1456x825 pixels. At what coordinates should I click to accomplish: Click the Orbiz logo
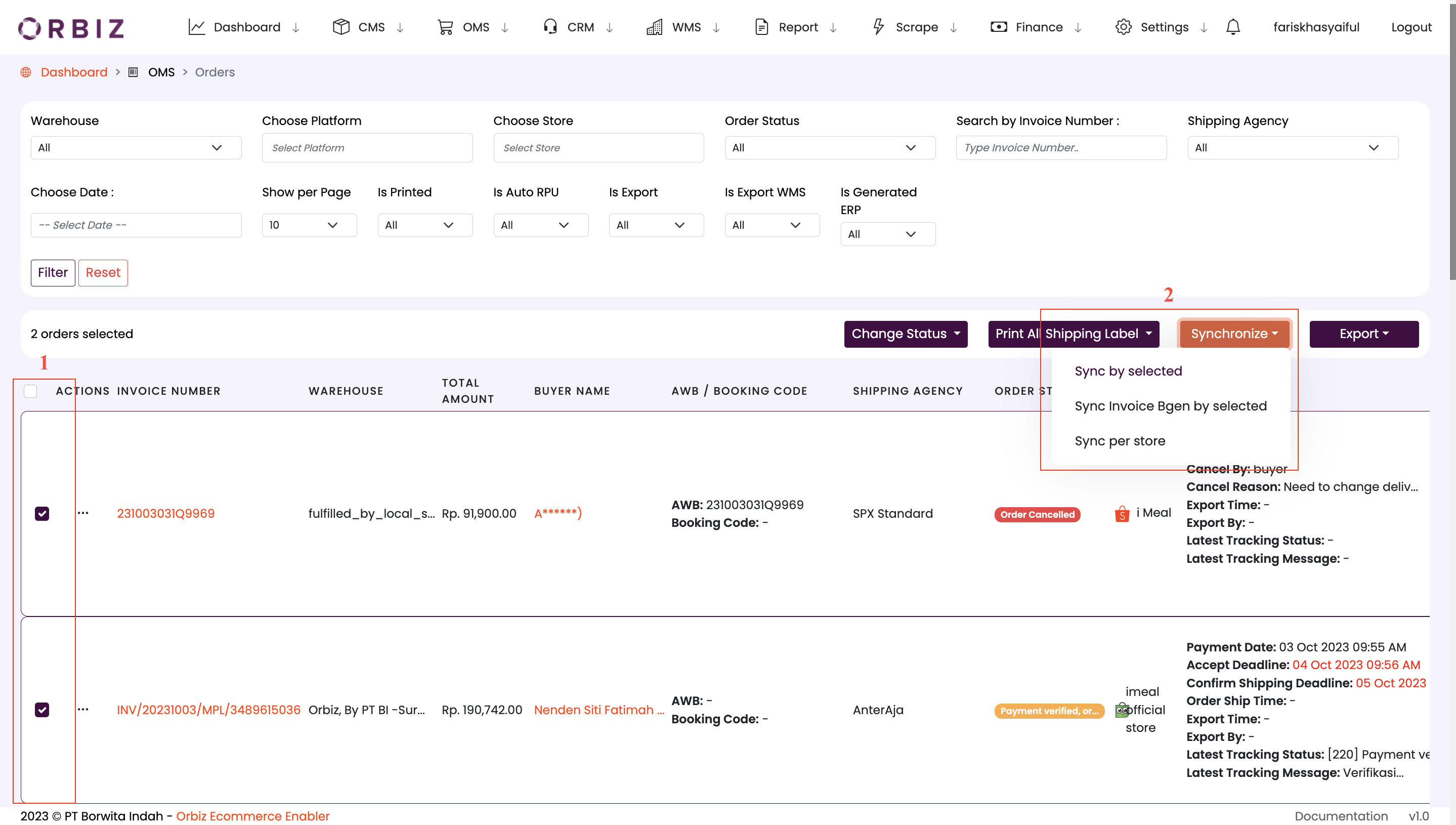click(71, 28)
